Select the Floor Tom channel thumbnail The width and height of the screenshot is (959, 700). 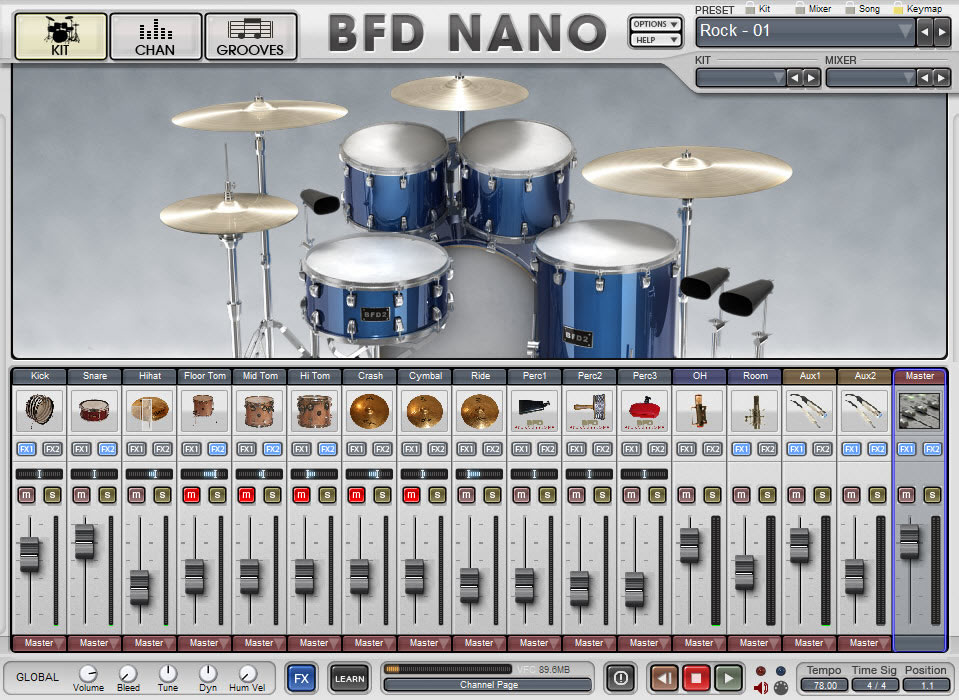coord(205,410)
